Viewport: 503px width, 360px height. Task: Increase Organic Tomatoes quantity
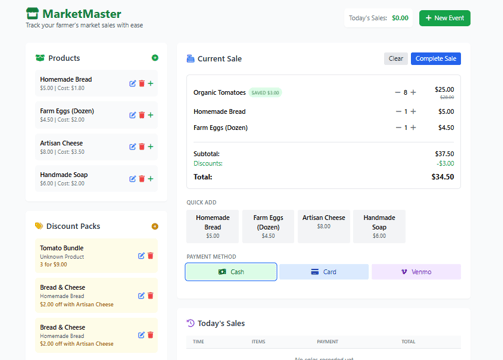(413, 92)
